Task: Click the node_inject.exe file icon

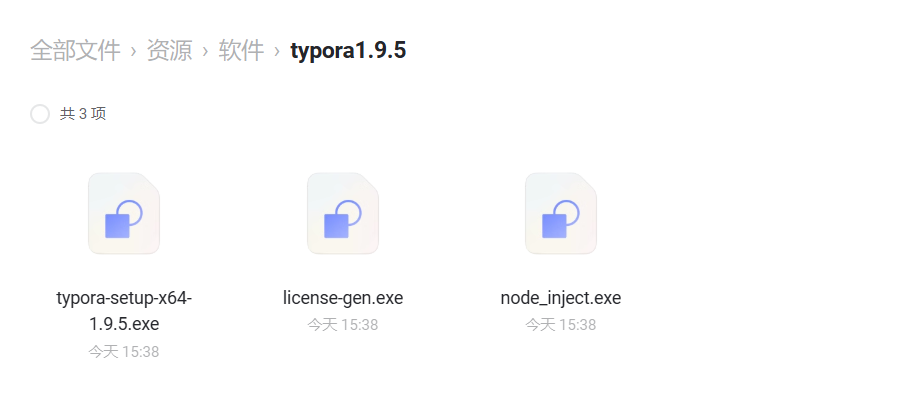Action: (x=561, y=213)
